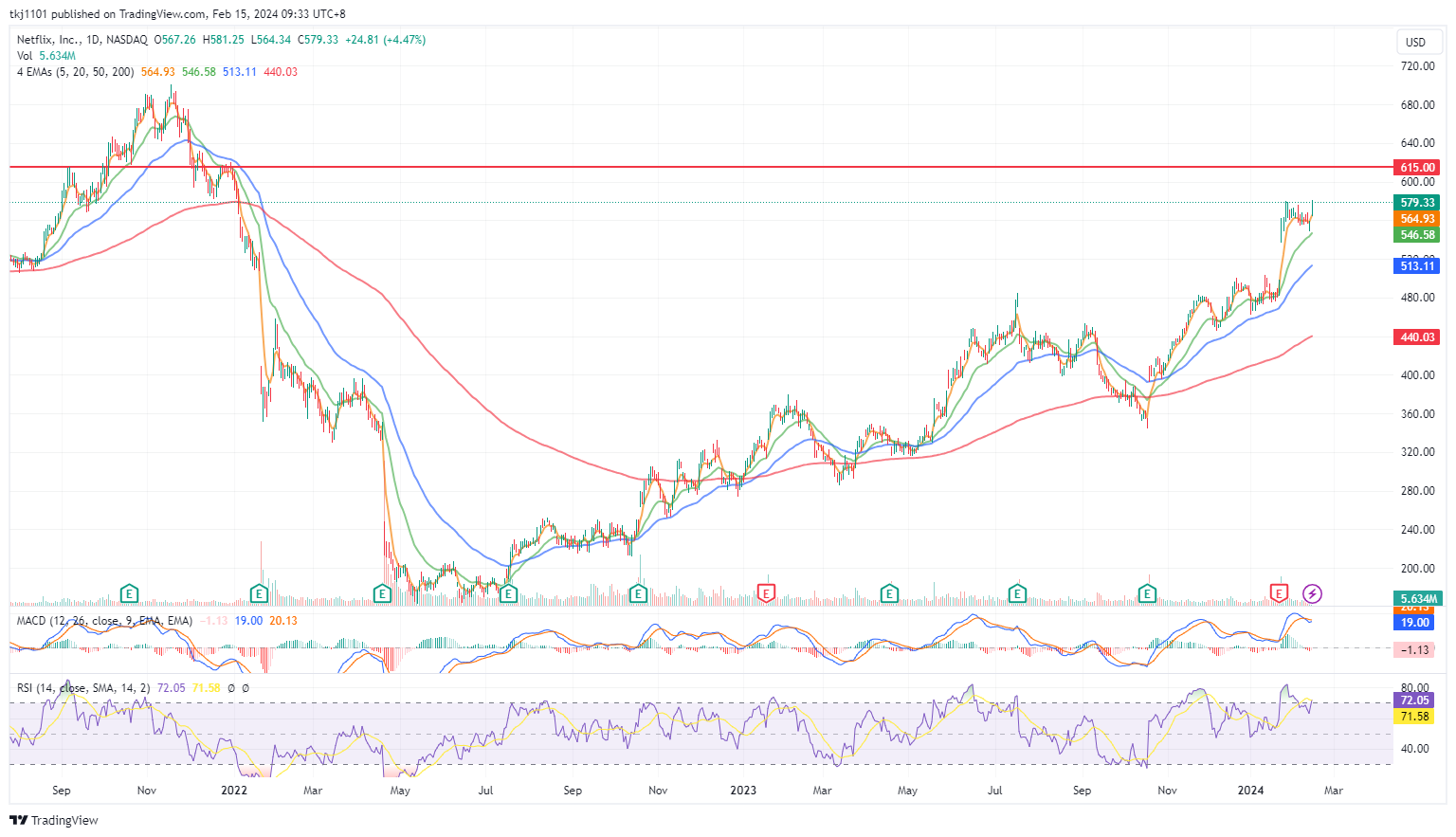Click the volume label 5.634M on axis
The width and height of the screenshot is (1456, 837).
pyautogui.click(x=1417, y=599)
